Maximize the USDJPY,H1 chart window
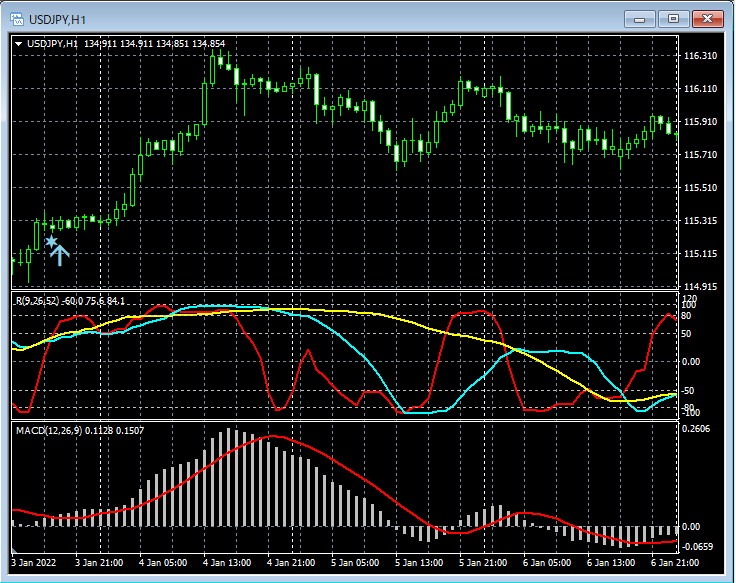736x583 pixels. click(x=673, y=19)
